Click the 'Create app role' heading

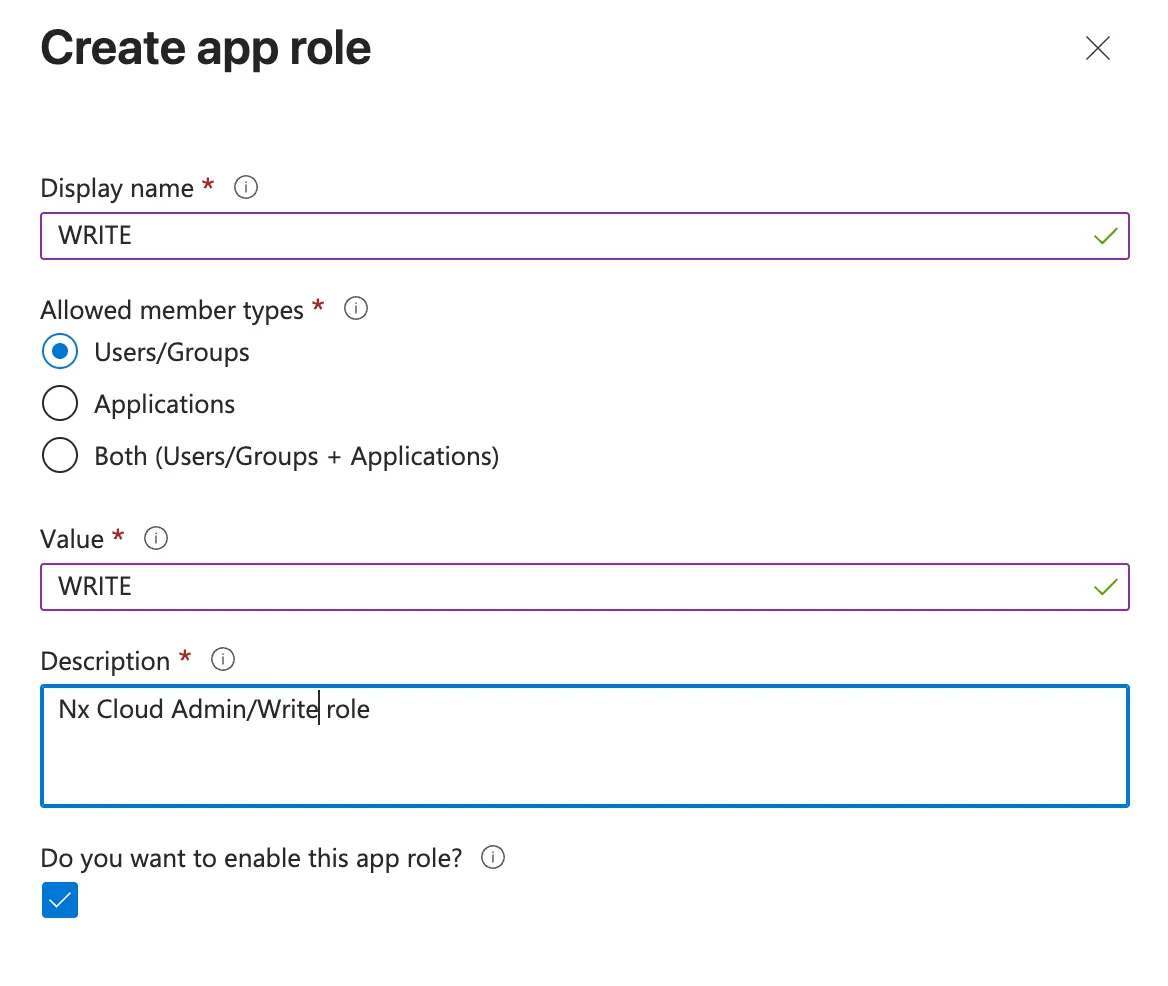coord(206,49)
